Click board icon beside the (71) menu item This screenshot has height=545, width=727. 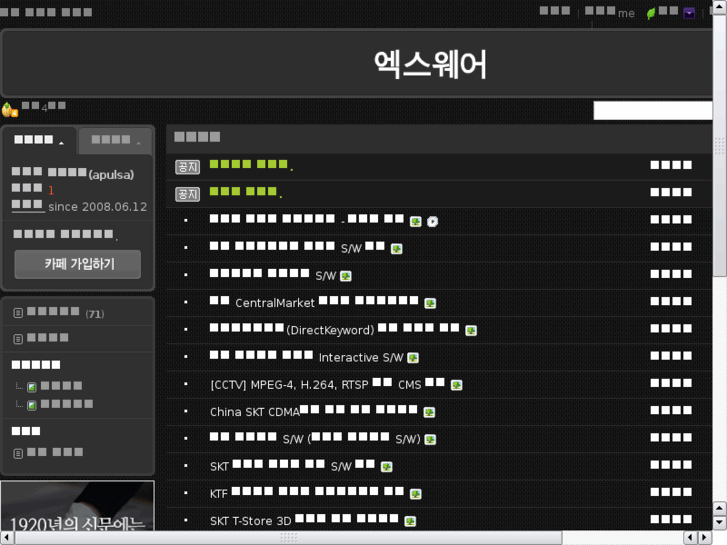pyautogui.click(x=18, y=313)
